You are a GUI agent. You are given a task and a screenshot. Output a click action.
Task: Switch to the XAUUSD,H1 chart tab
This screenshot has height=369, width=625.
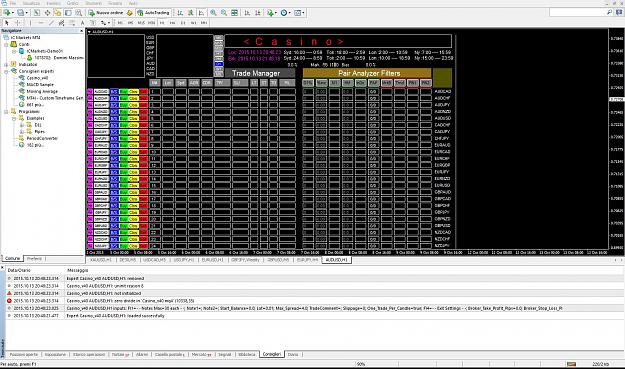(x=100, y=260)
